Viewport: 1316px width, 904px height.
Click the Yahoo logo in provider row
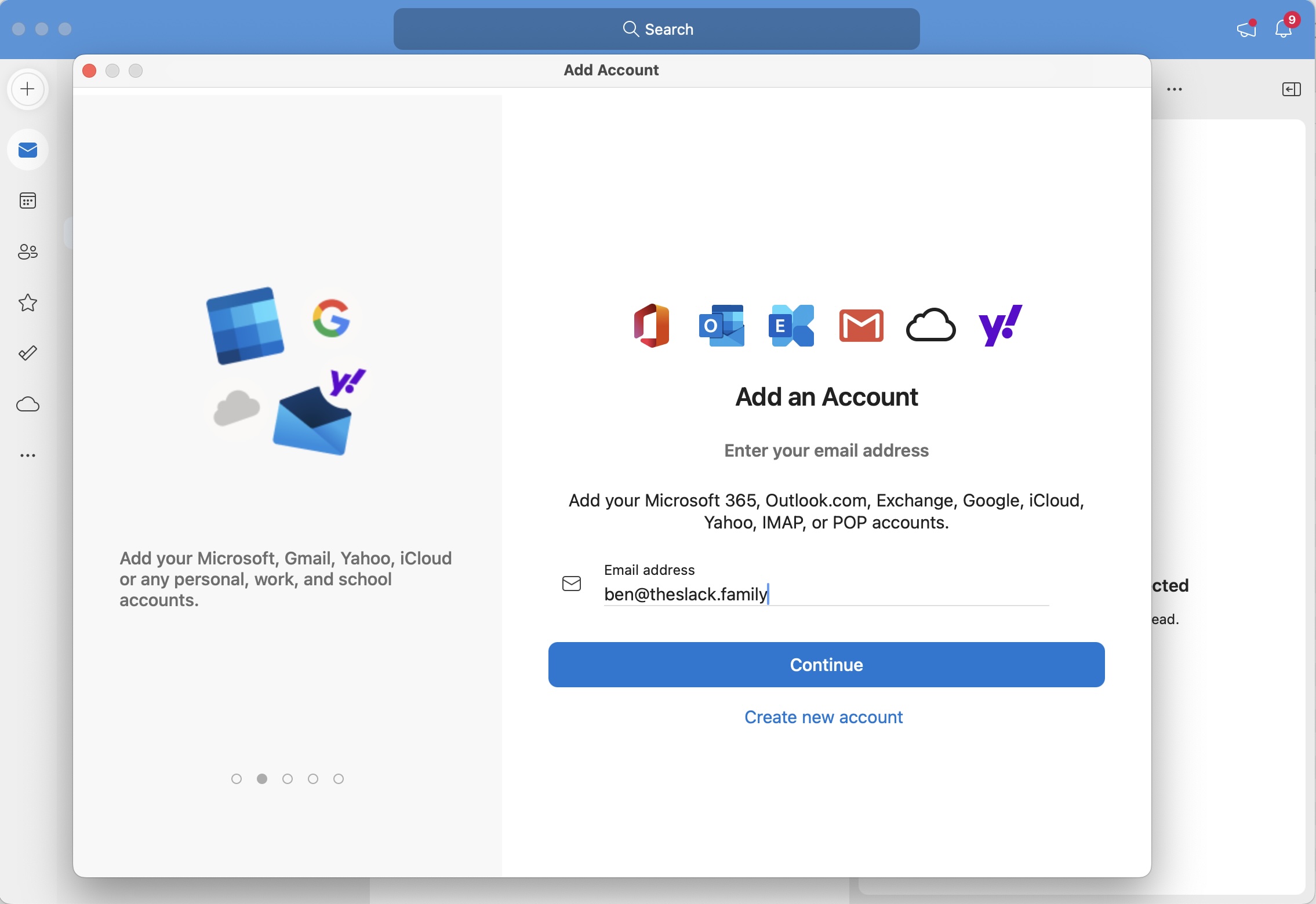click(x=1001, y=325)
